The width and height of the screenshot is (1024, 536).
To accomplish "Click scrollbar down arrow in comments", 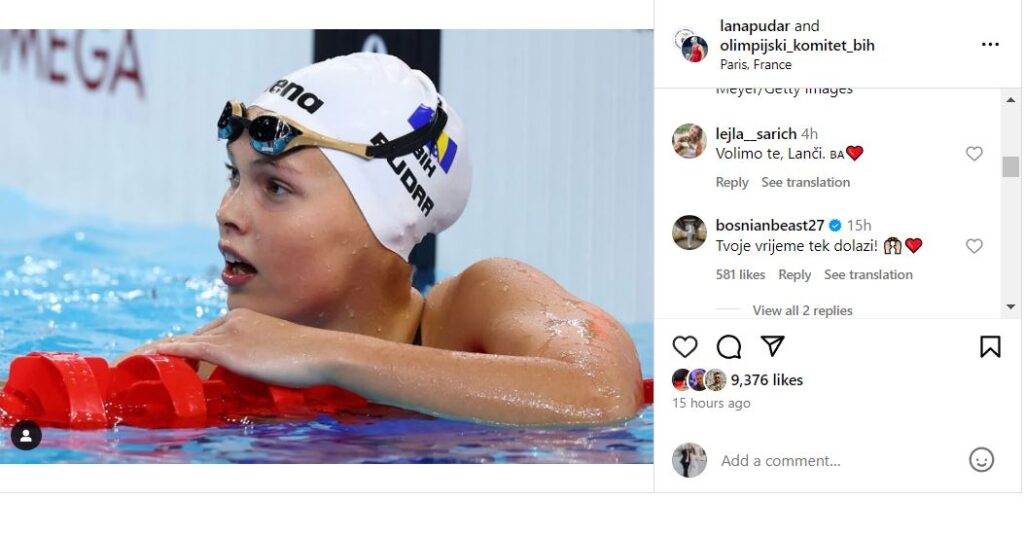I will (1010, 307).
